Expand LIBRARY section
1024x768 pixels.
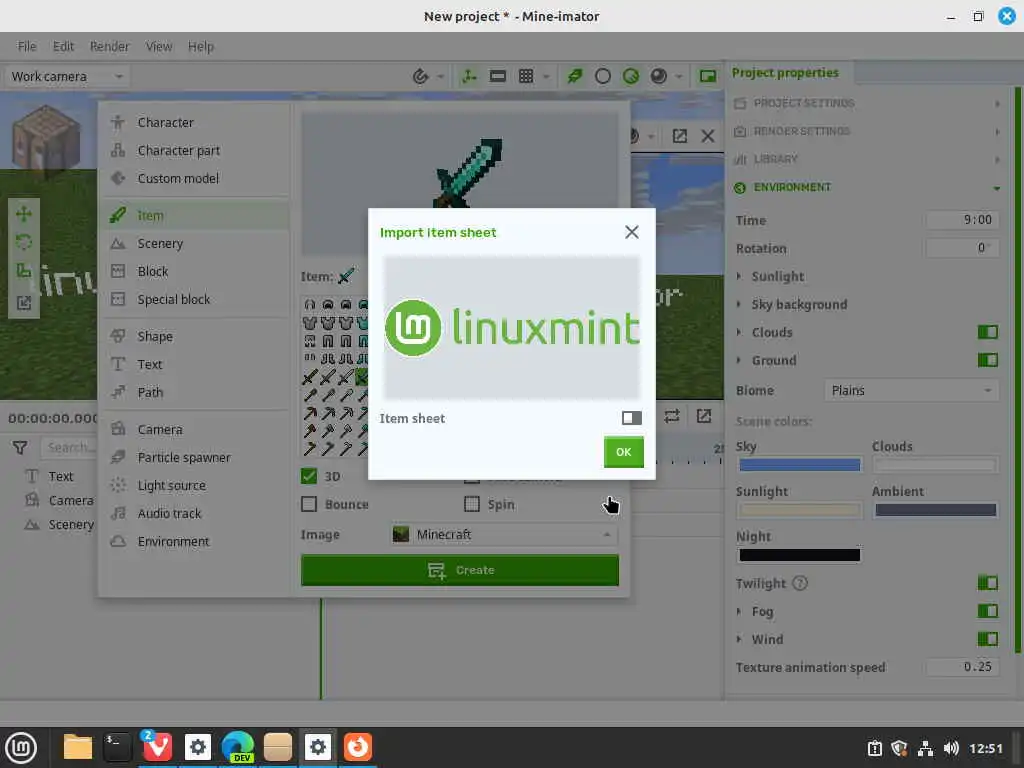click(x=867, y=159)
